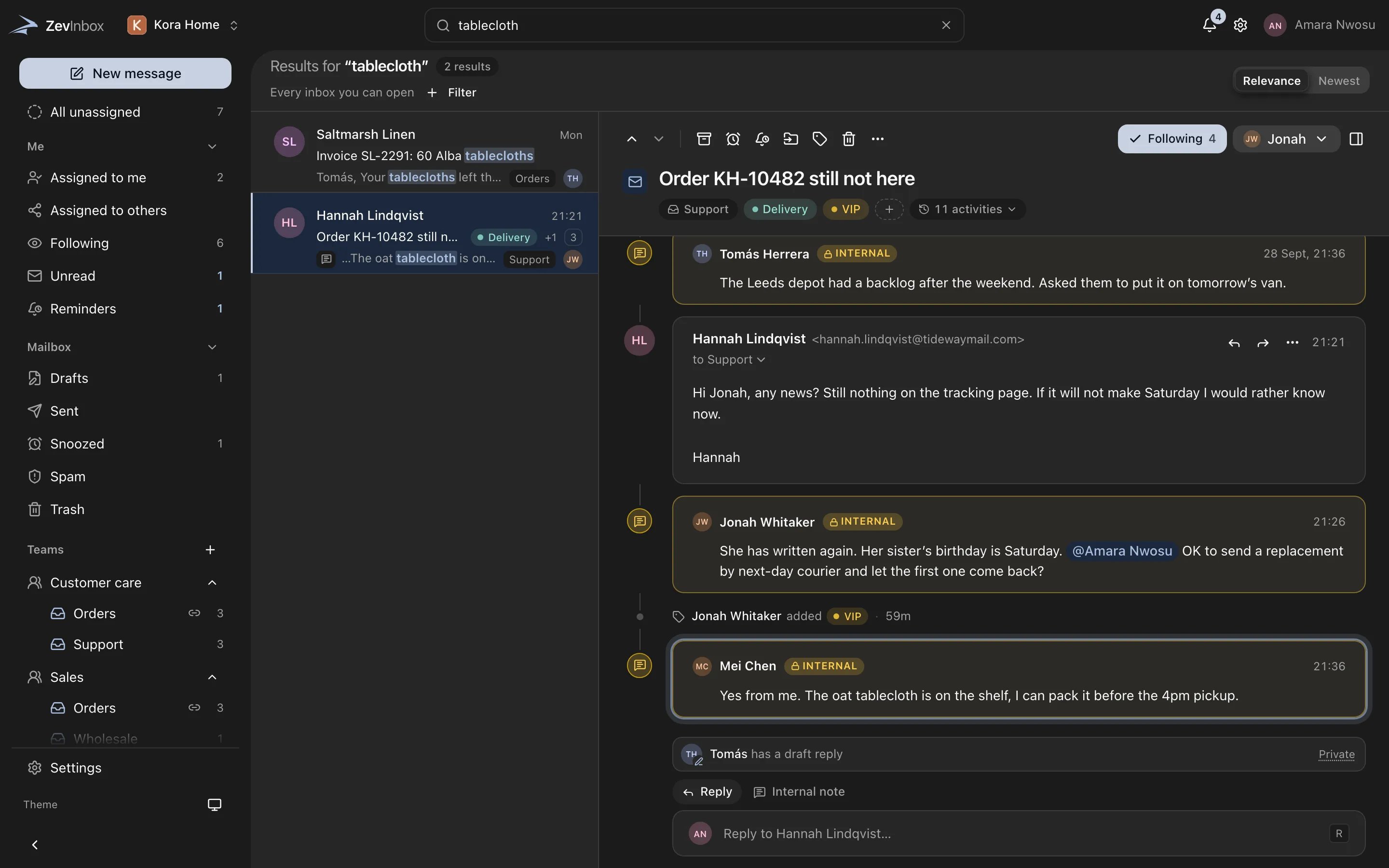Collapse the sidebar with back chevron
Viewport: 1389px width, 868px height.
coord(34,844)
